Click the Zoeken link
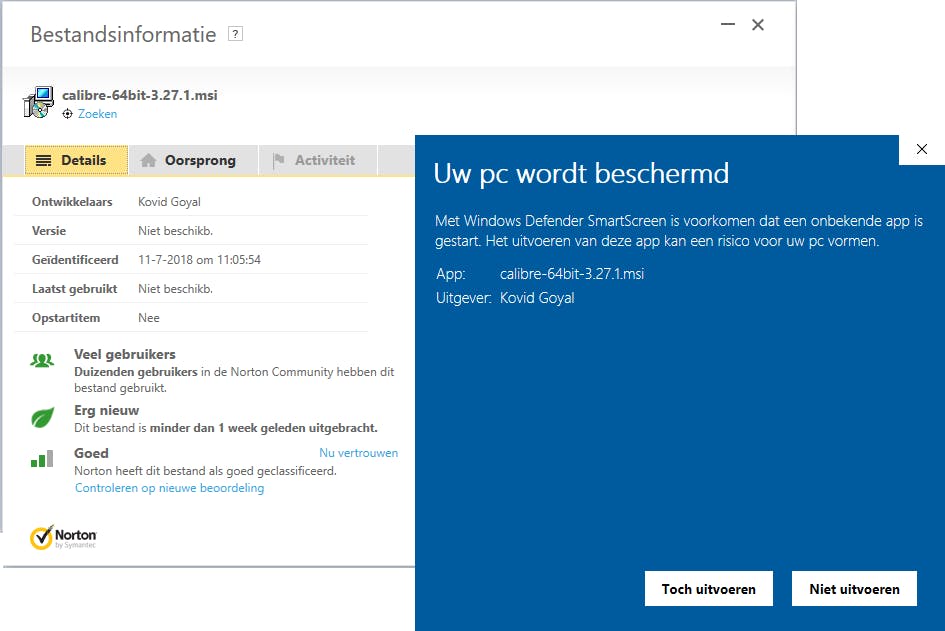 [x=97, y=114]
